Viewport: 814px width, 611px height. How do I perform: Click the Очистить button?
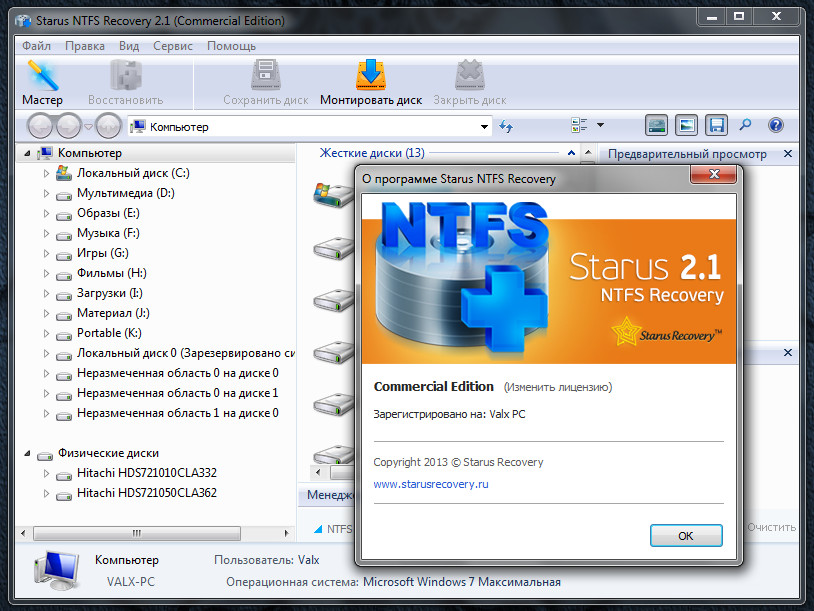coord(771,527)
